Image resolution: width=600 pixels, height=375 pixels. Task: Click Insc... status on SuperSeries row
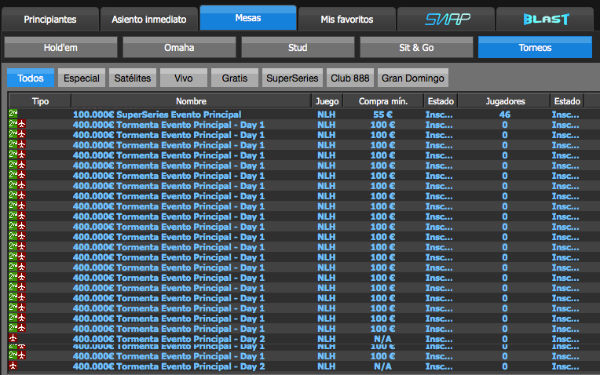(x=439, y=114)
